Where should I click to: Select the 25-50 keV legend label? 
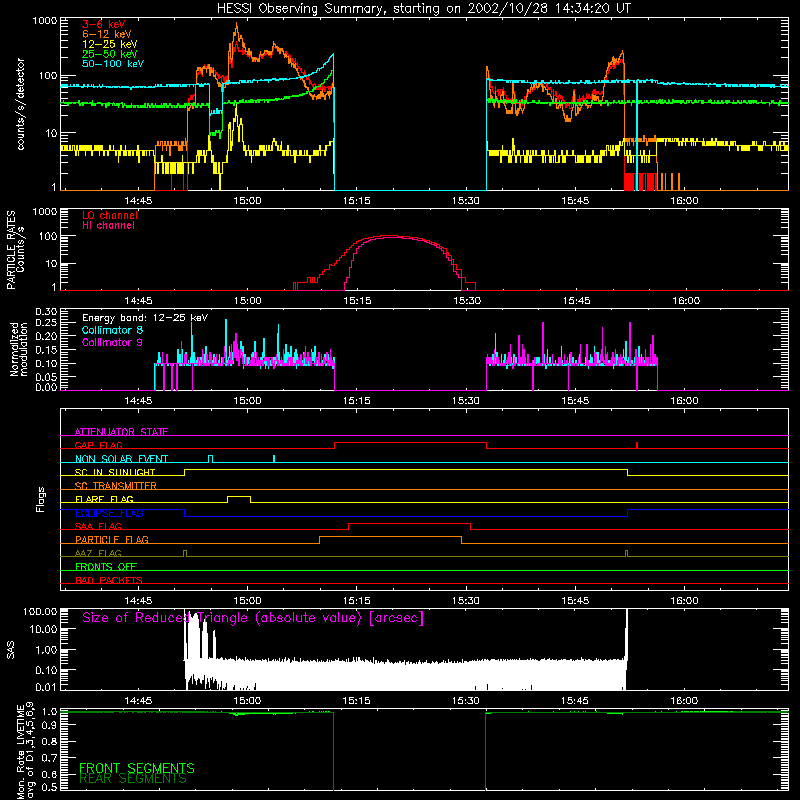(110, 54)
